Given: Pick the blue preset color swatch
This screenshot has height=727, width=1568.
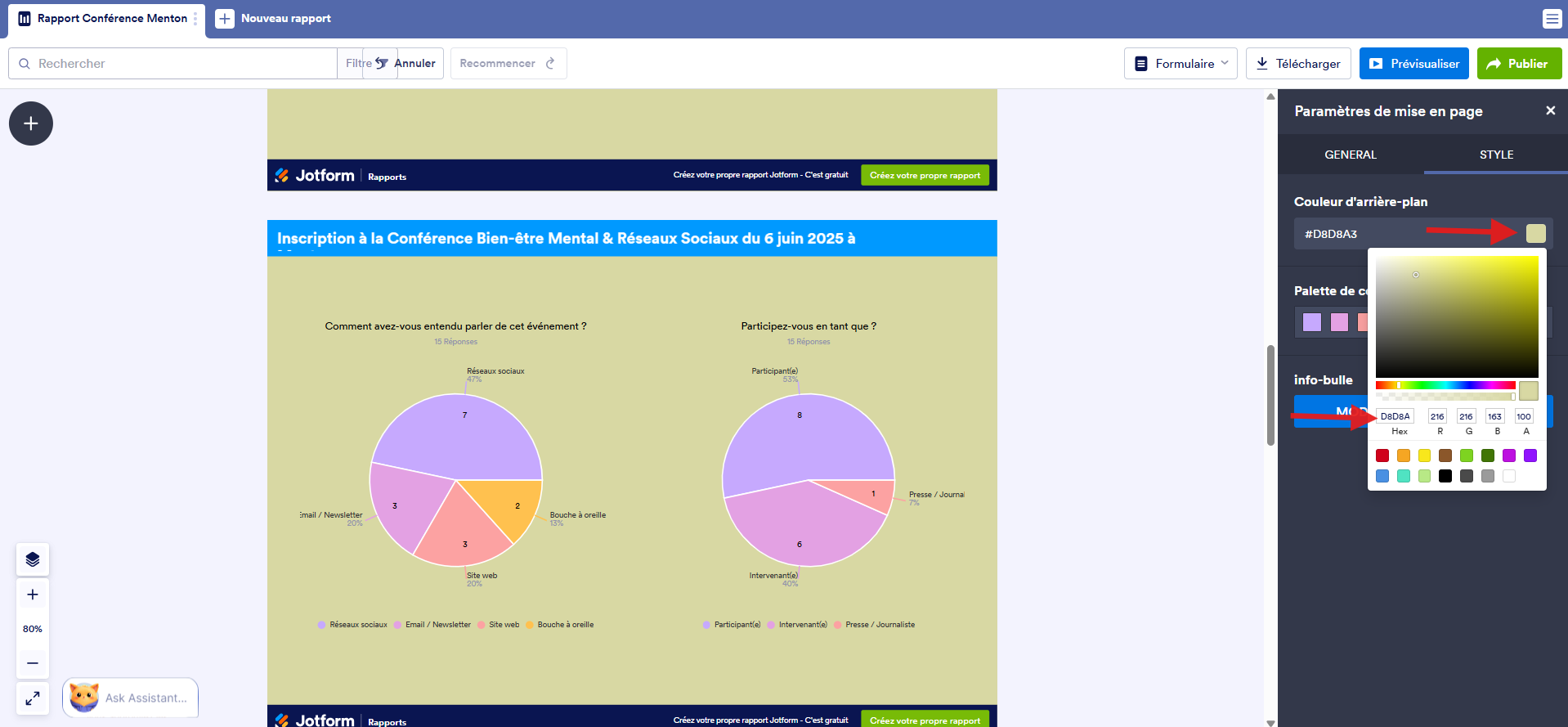Looking at the screenshot, I should 1382,476.
